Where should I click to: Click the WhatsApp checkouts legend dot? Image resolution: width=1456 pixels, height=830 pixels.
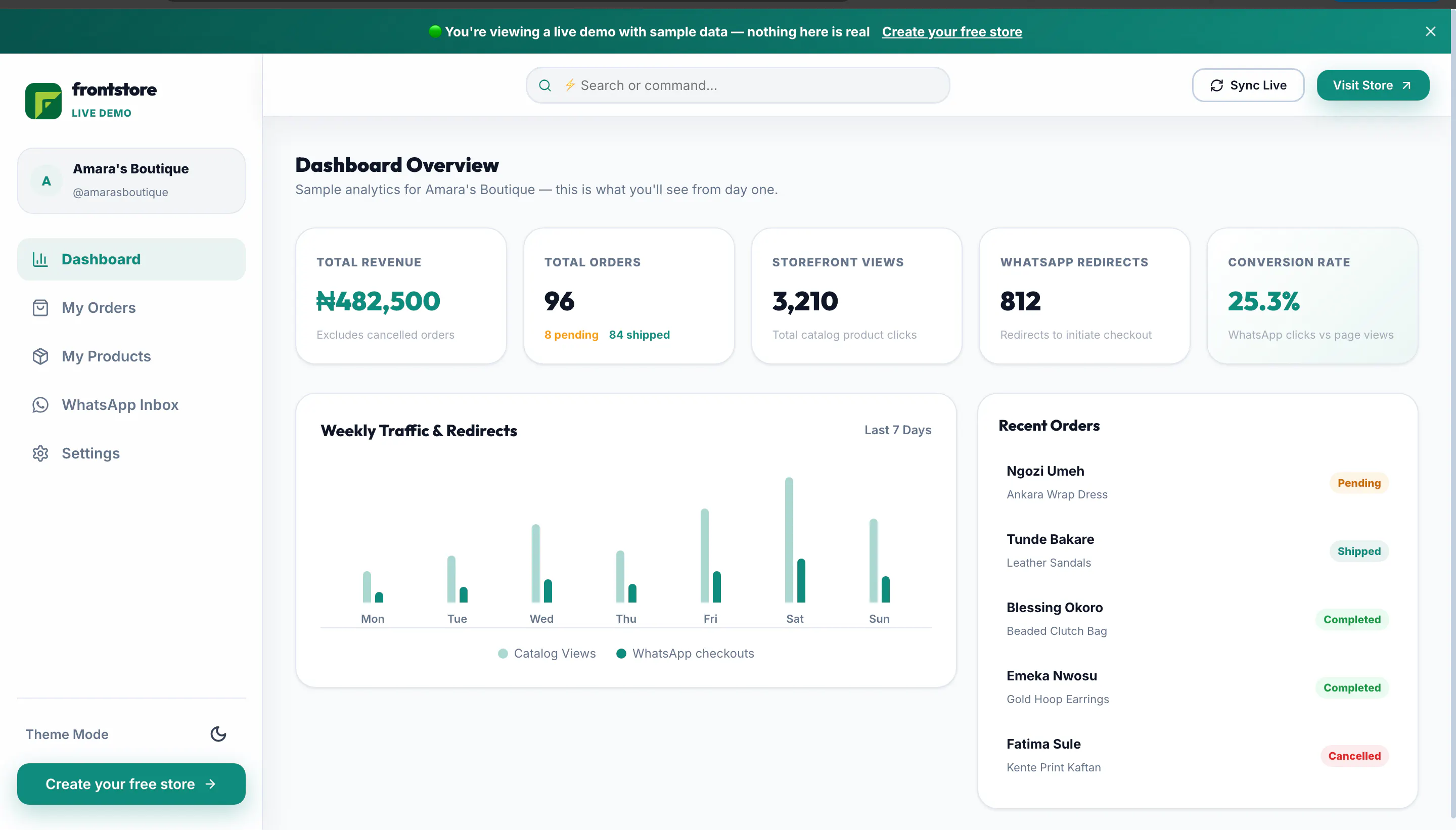(x=621, y=653)
